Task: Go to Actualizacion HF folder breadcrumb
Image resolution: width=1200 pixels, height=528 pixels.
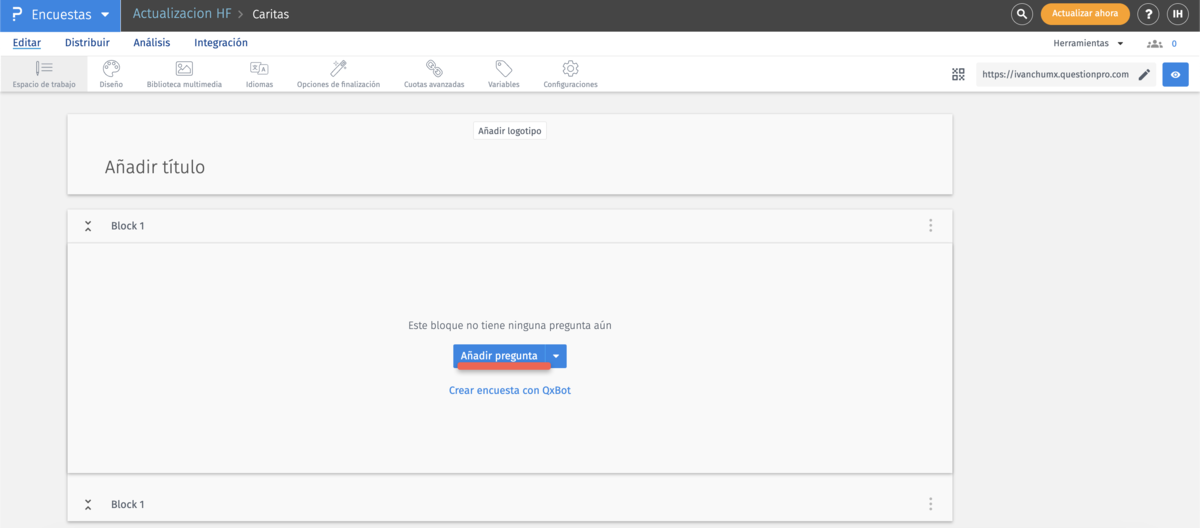Action: [x=182, y=15]
